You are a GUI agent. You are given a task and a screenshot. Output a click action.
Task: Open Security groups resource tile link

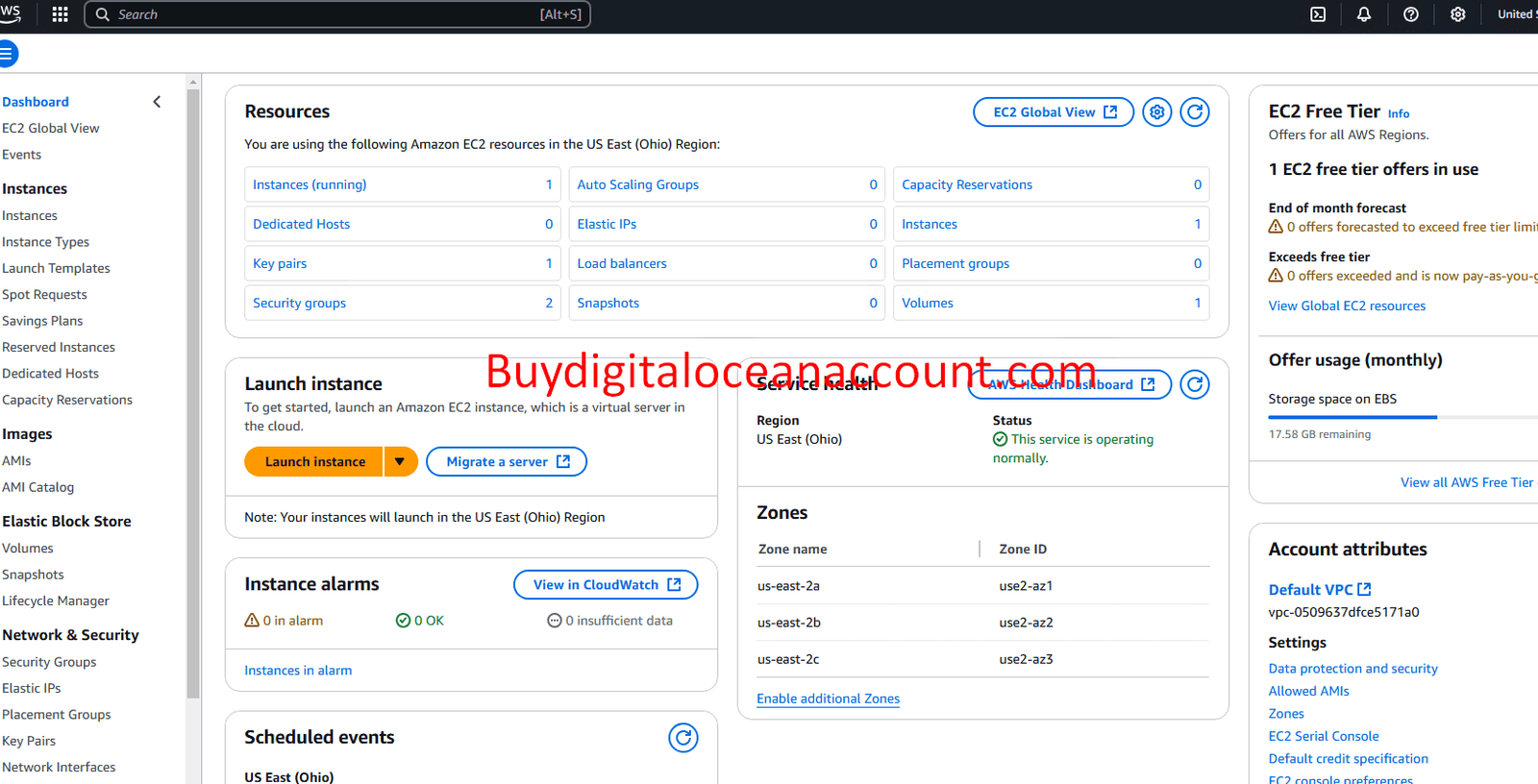(x=299, y=303)
